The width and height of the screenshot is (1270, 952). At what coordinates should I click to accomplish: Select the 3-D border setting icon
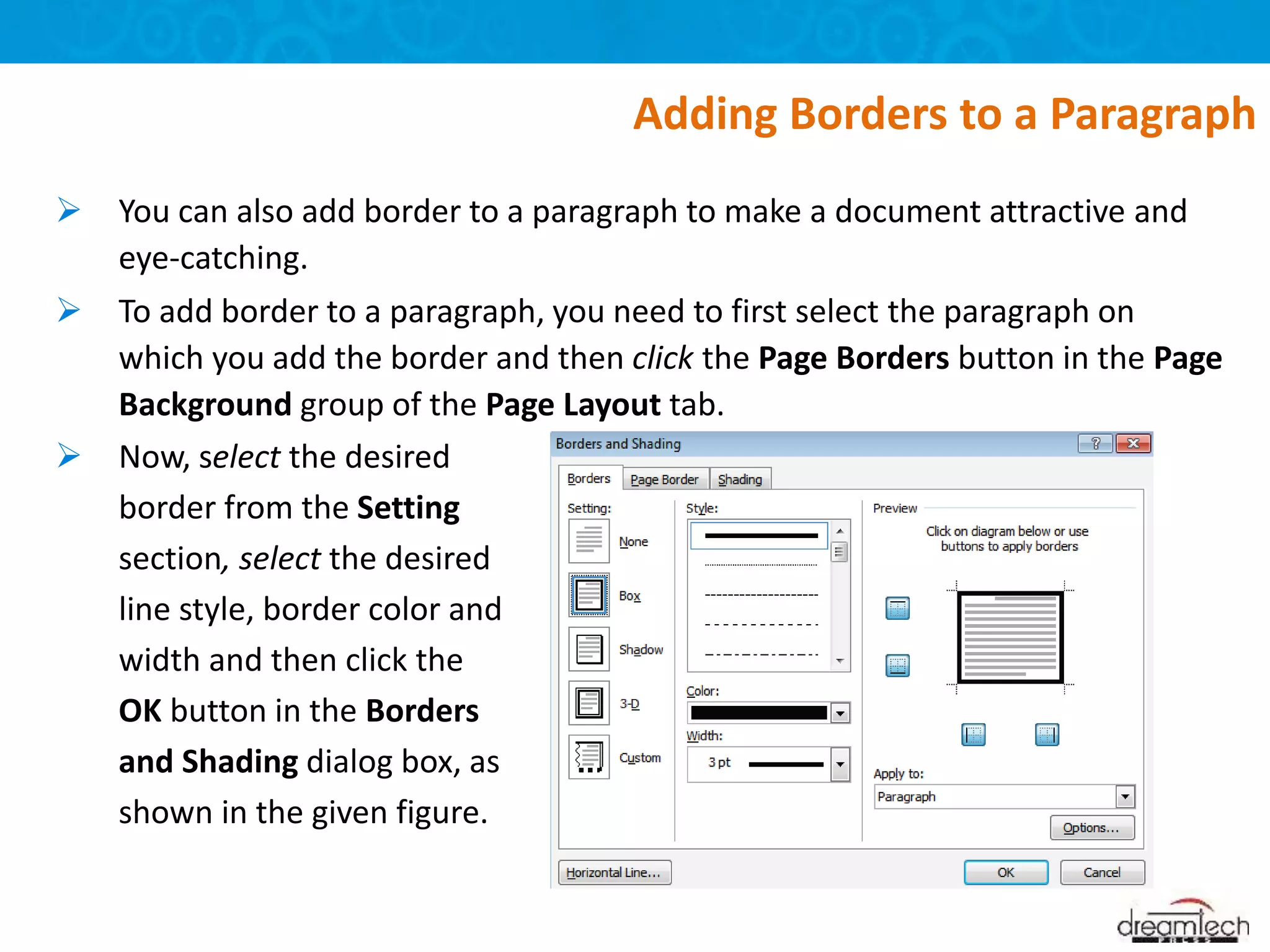coord(588,703)
